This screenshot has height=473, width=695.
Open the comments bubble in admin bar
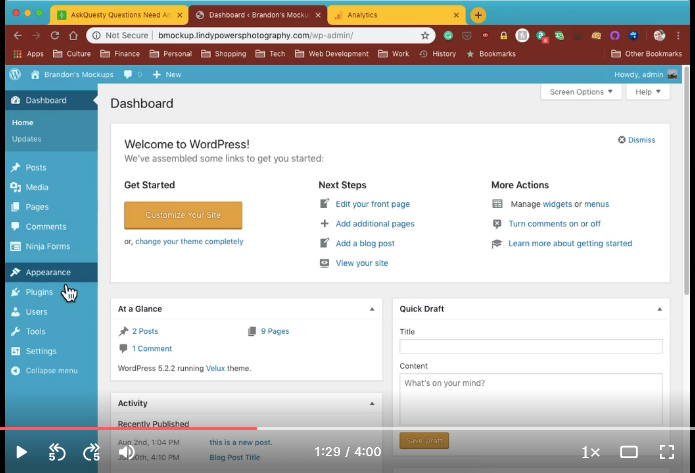[128, 74]
